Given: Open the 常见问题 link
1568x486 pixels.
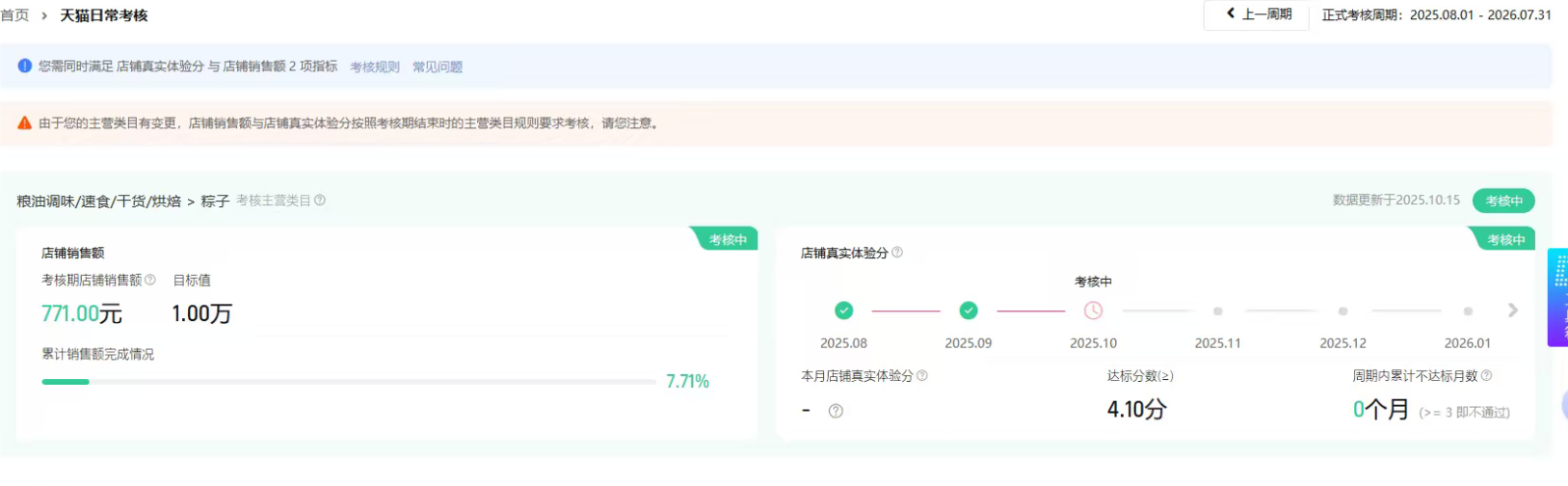Looking at the screenshot, I should pos(438,67).
